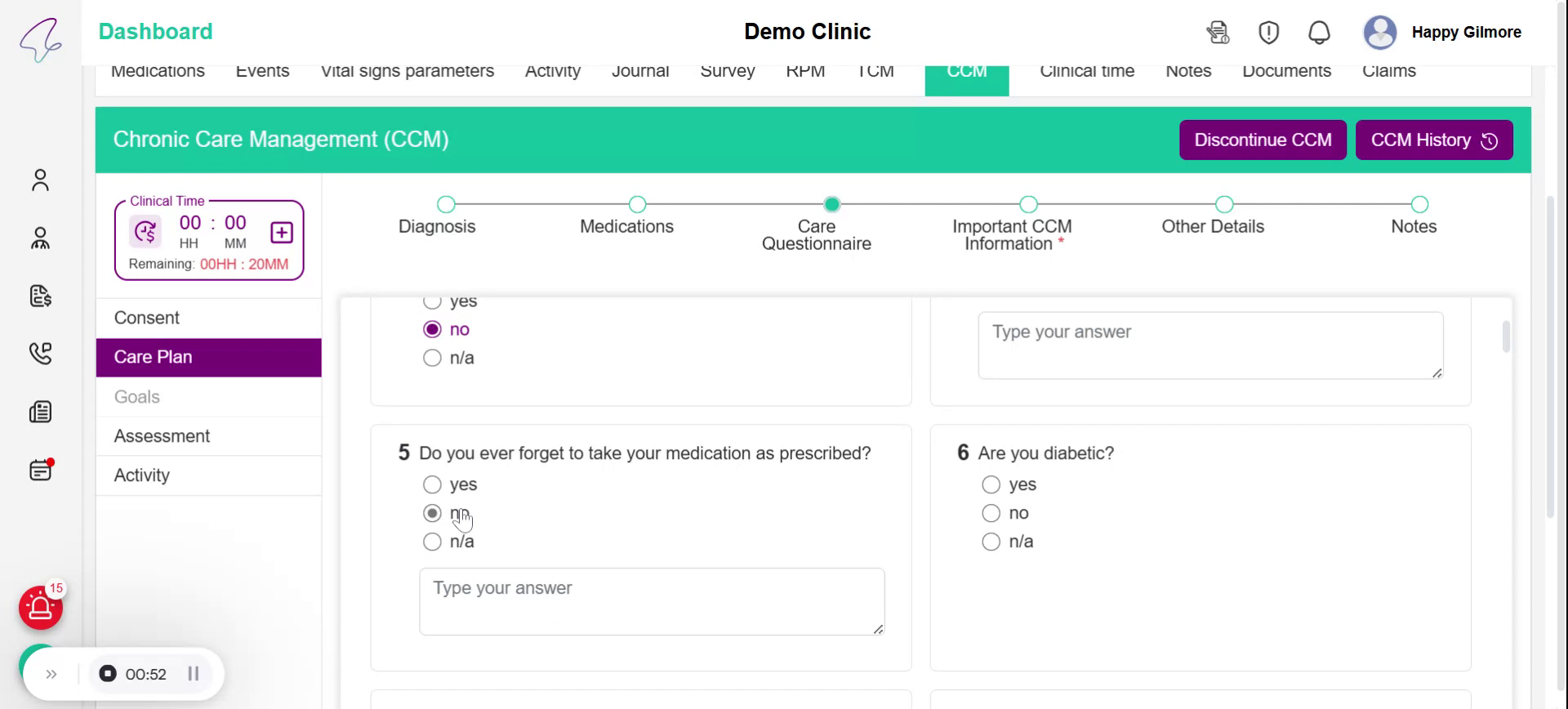Open the red alarm alerts icon

41,608
